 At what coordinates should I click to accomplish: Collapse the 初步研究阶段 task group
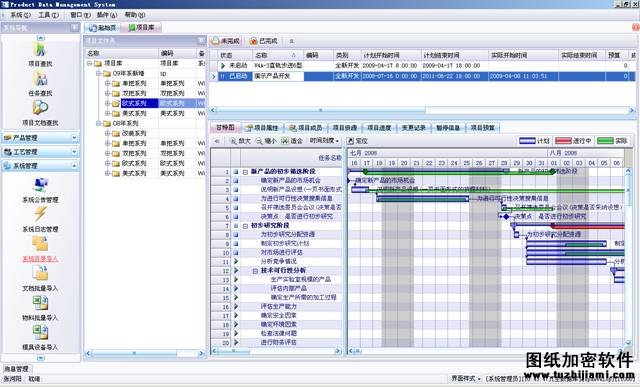click(x=245, y=226)
